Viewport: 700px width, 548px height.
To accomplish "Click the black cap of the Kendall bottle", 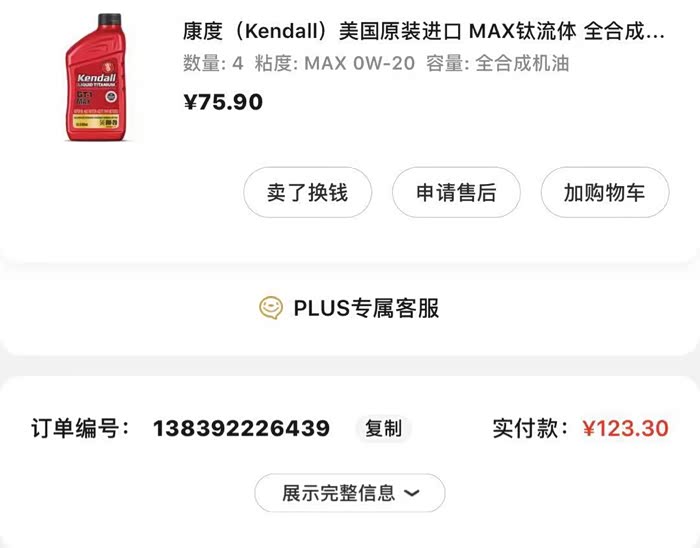I will pos(109,19).
